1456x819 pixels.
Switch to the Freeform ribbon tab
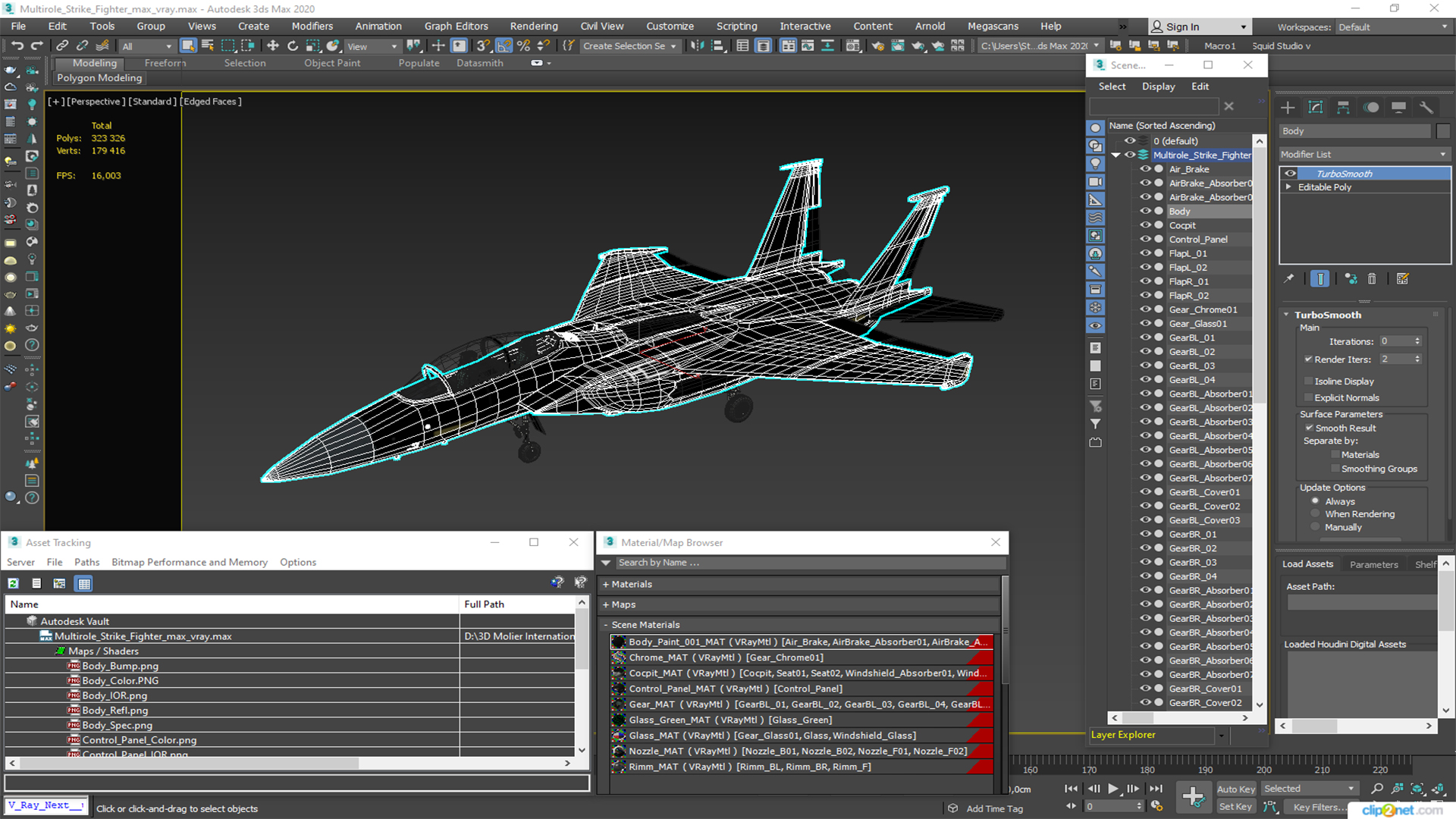165,63
